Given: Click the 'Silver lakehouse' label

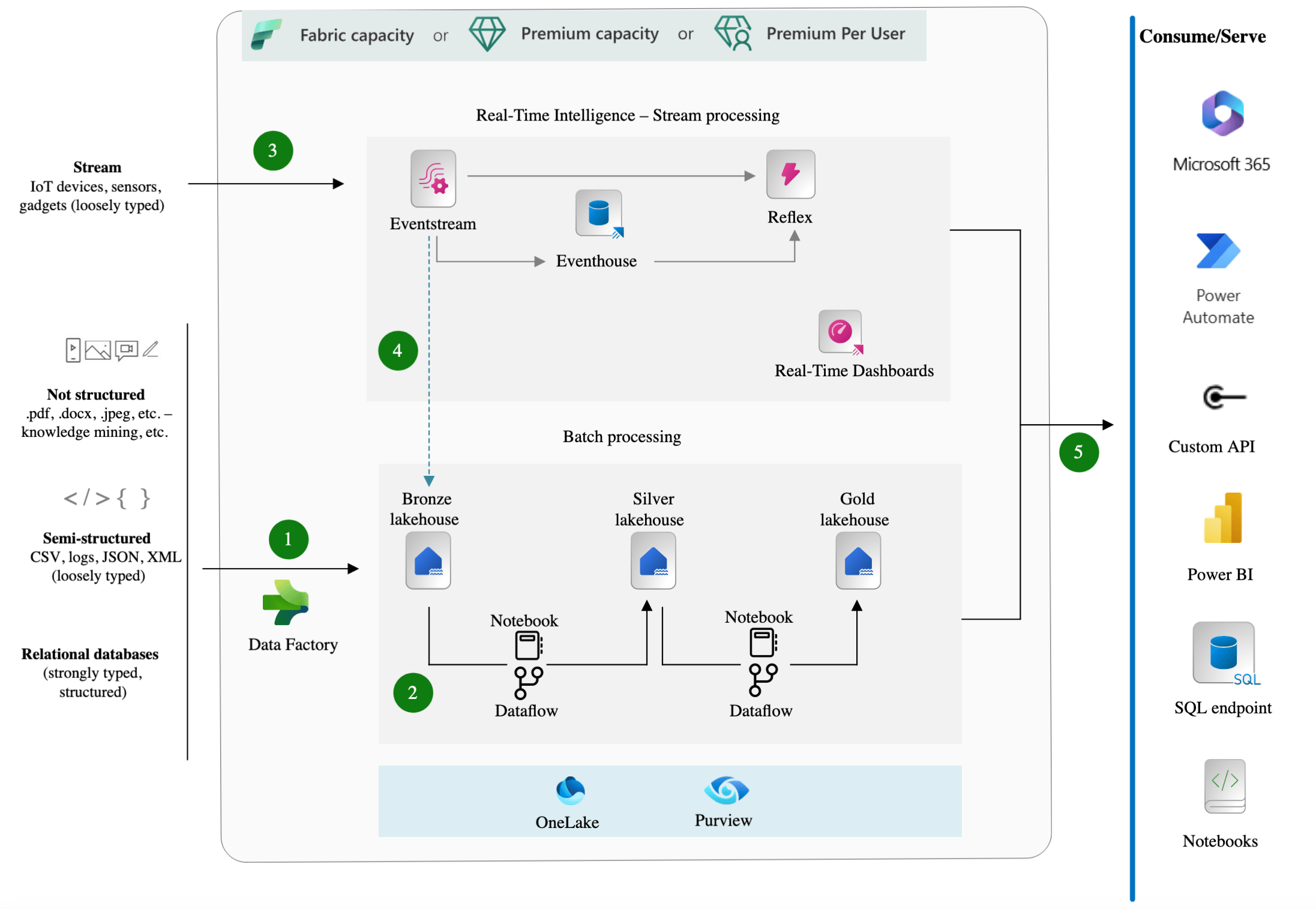Looking at the screenshot, I should 649,509.
